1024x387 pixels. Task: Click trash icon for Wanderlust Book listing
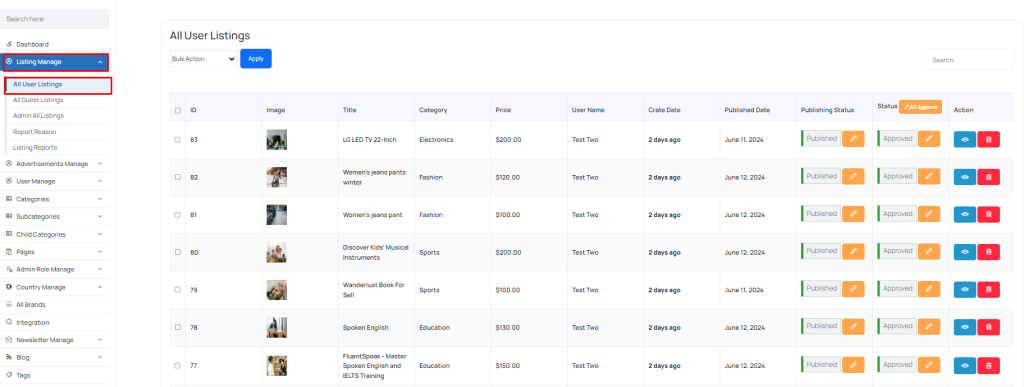[988, 289]
